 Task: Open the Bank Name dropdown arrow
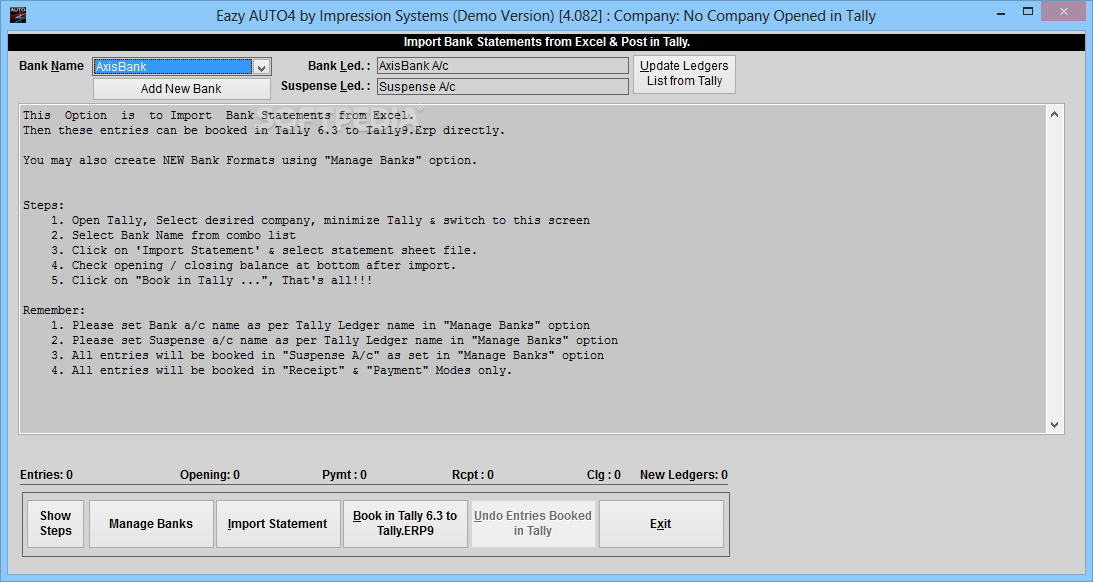(261, 68)
